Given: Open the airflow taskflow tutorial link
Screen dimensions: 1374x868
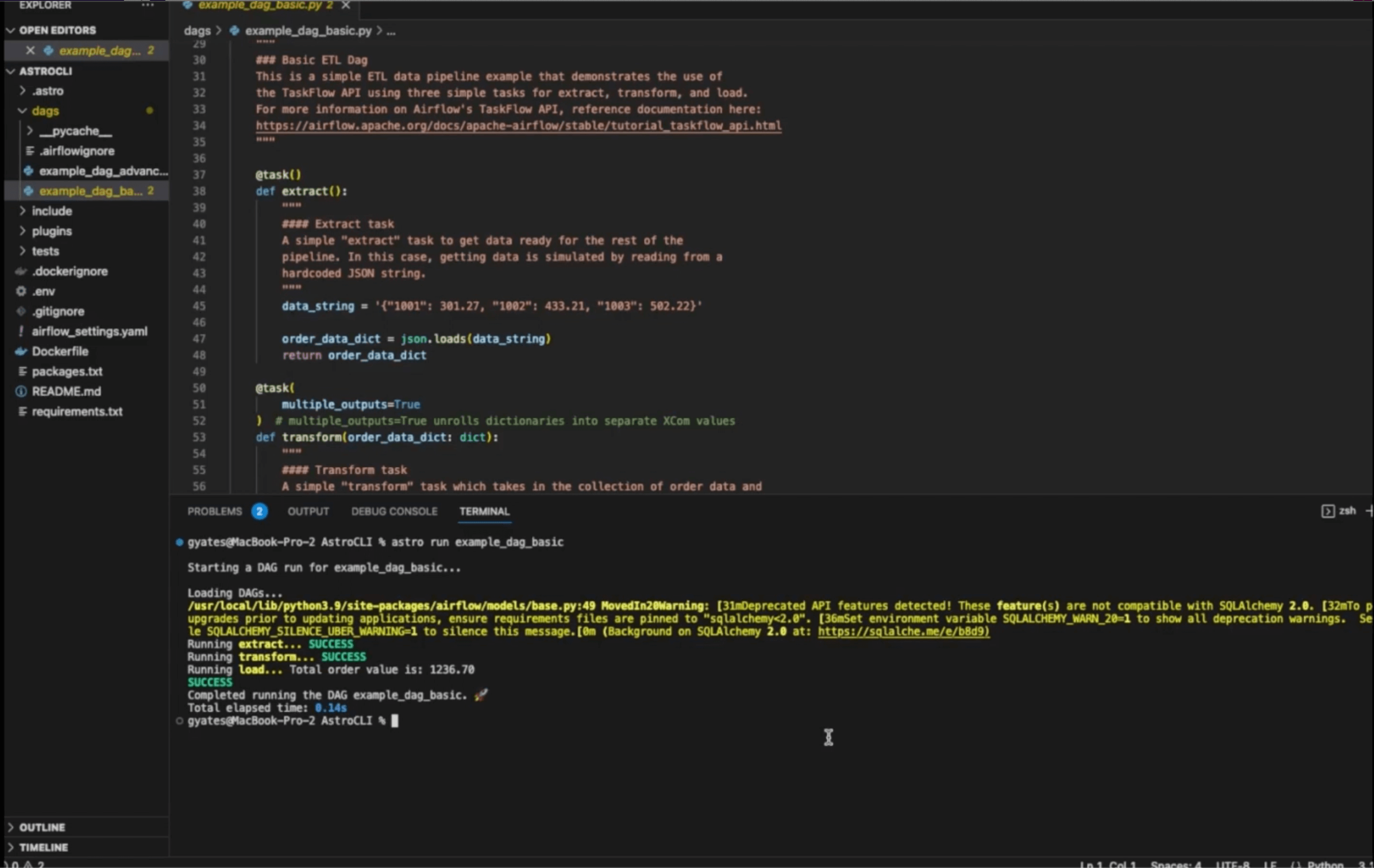Looking at the screenshot, I should pyautogui.click(x=518, y=125).
